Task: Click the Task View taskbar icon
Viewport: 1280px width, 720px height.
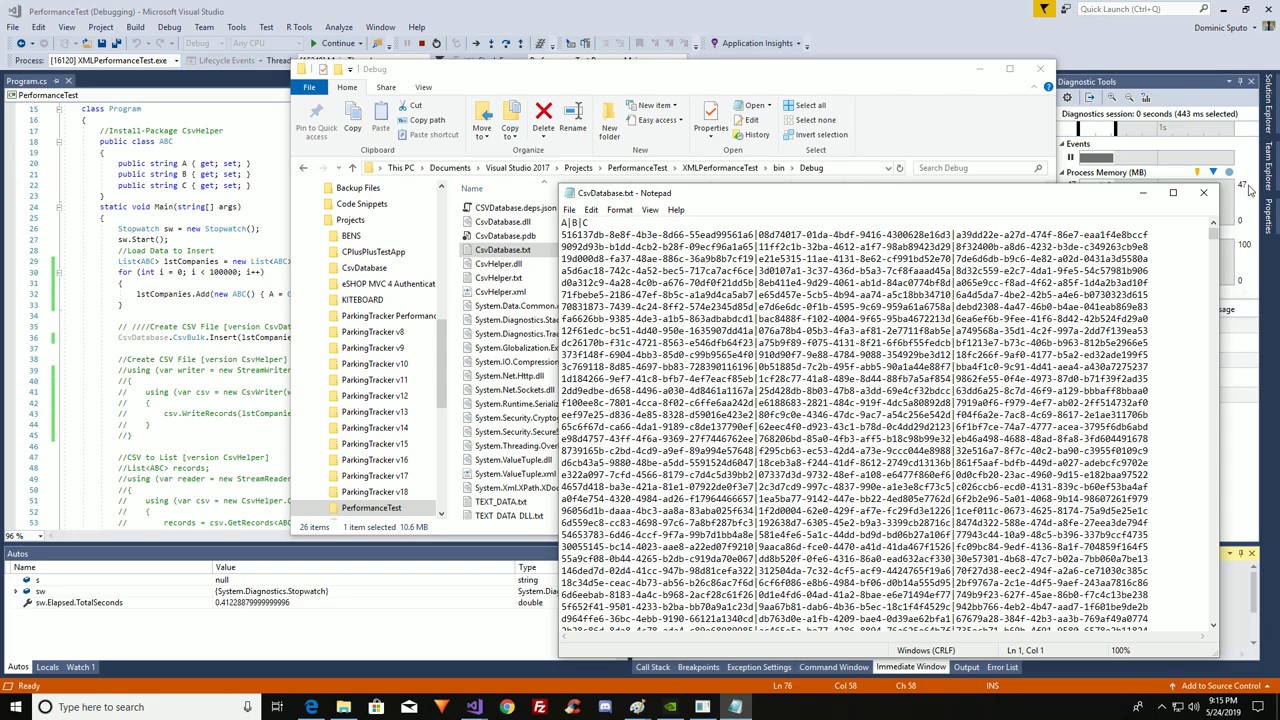Action: coord(277,707)
